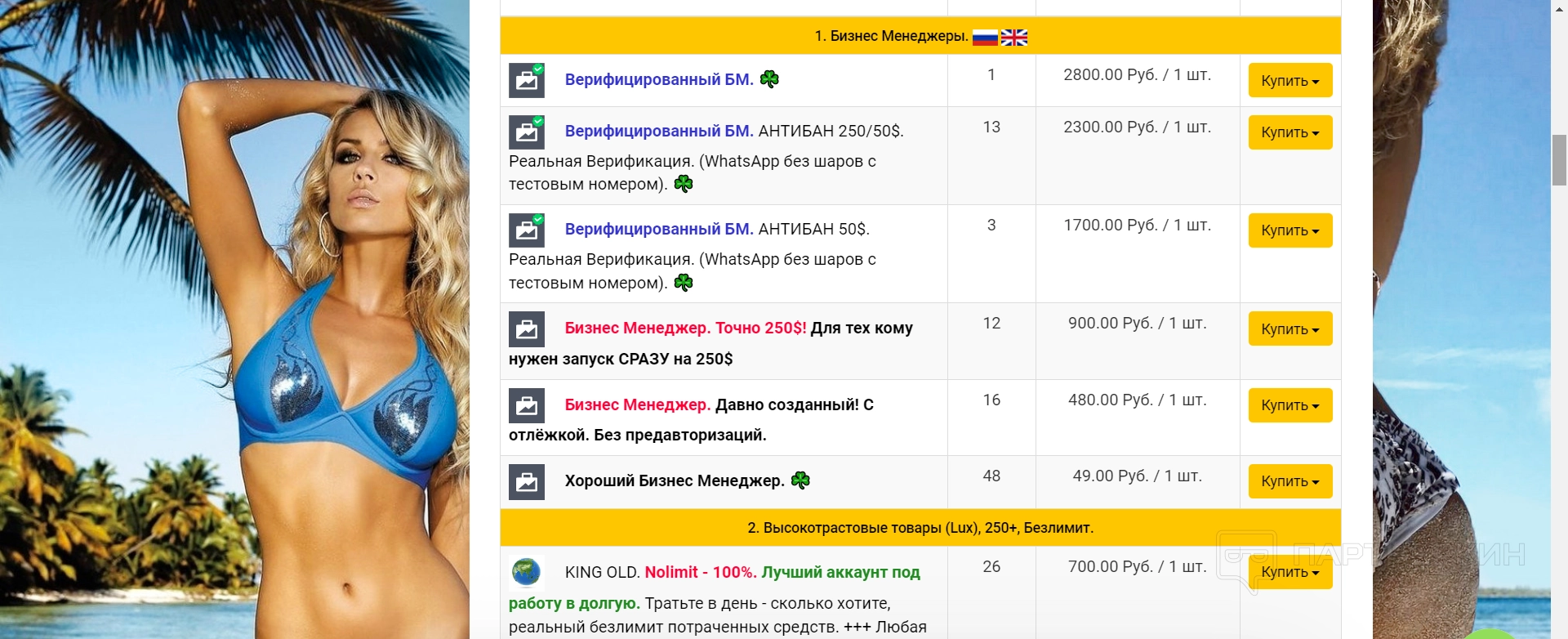1568x639 pixels.
Task: Open the Бизнес Менеджер link with Давно созданный!
Action: pyautogui.click(x=638, y=404)
